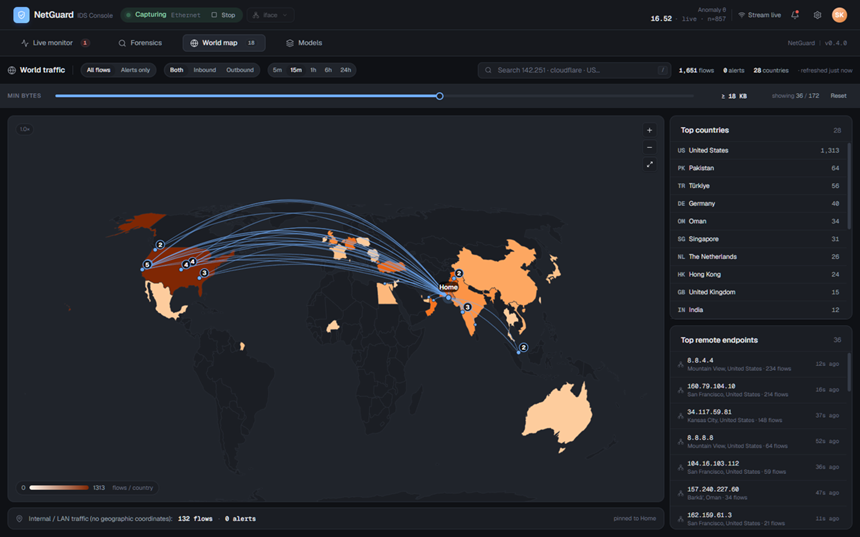Open endpoint 34.117.59.81
Screen dimensions: 860x537
point(759,416)
